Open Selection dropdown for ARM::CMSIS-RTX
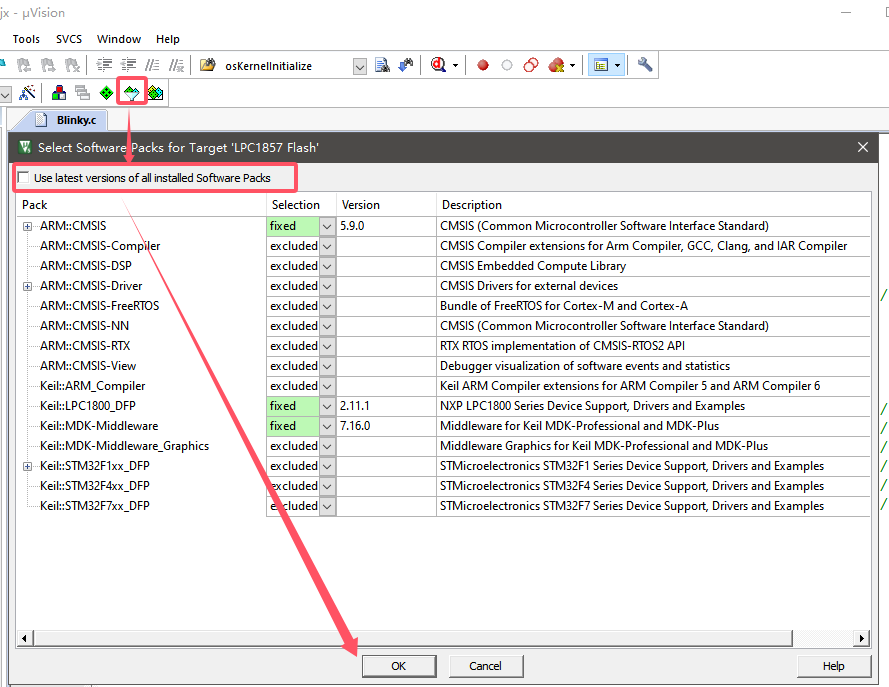The width and height of the screenshot is (889, 687). [327, 346]
